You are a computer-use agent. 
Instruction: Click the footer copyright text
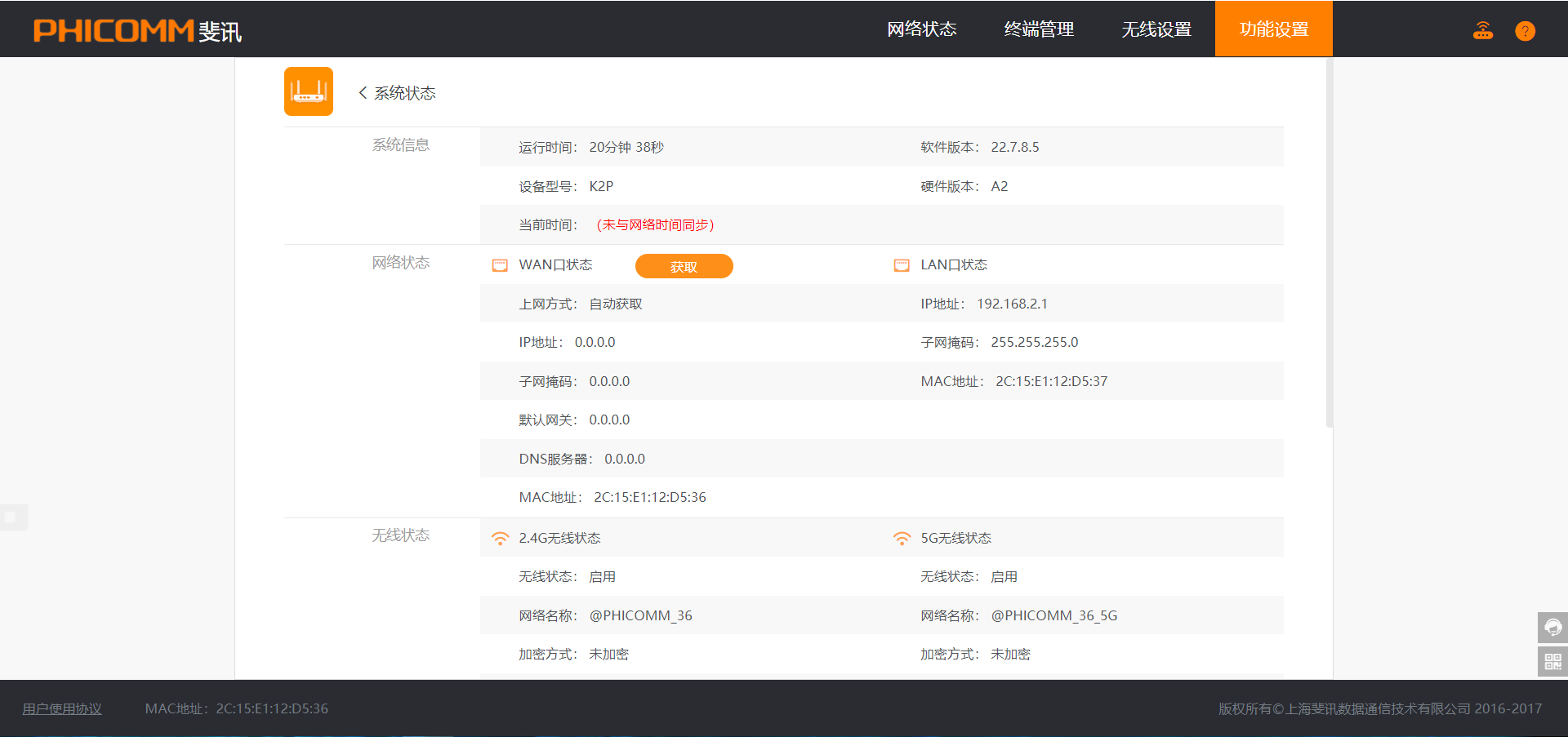pos(1380,708)
